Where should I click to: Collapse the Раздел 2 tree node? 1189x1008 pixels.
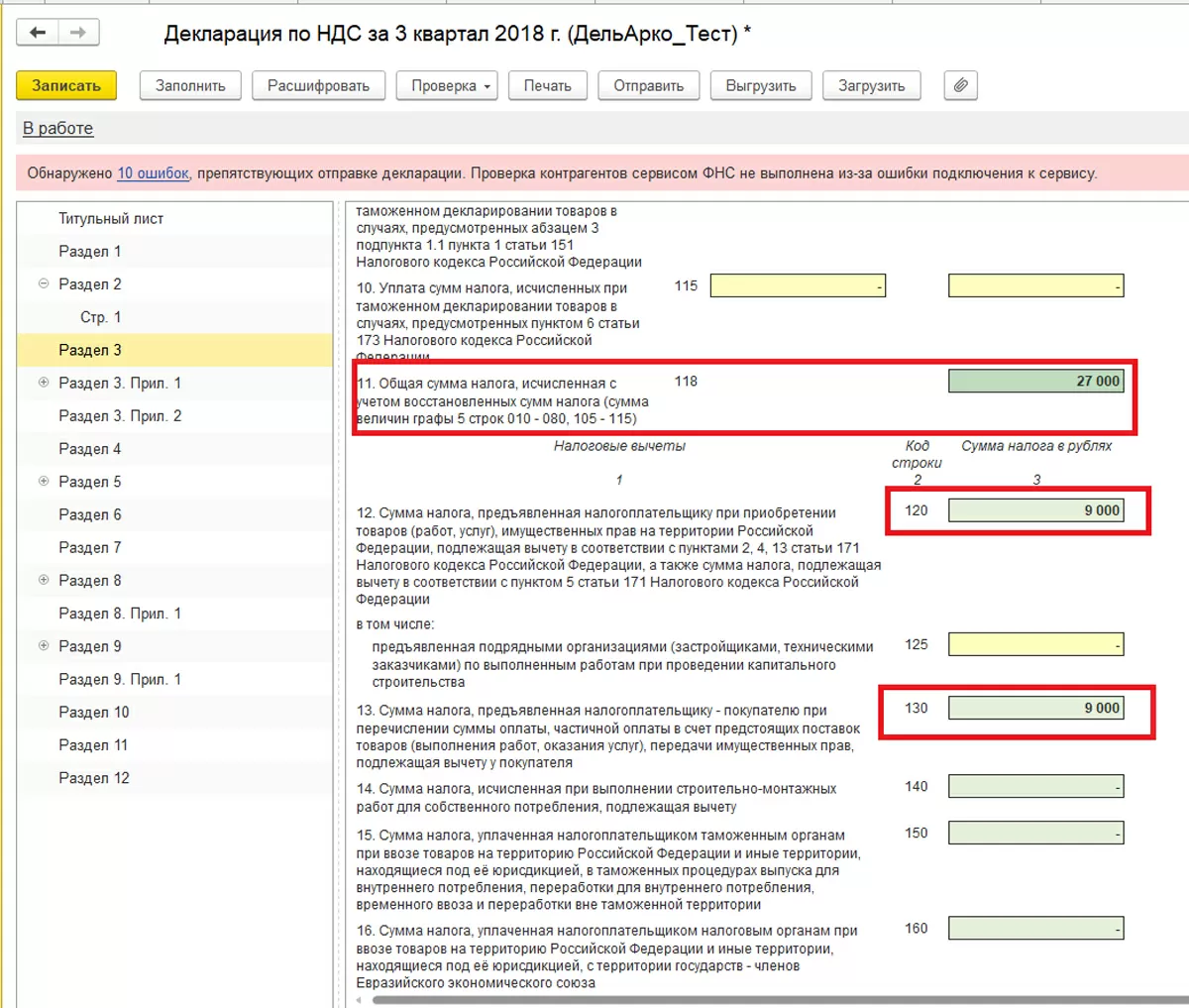[43, 283]
